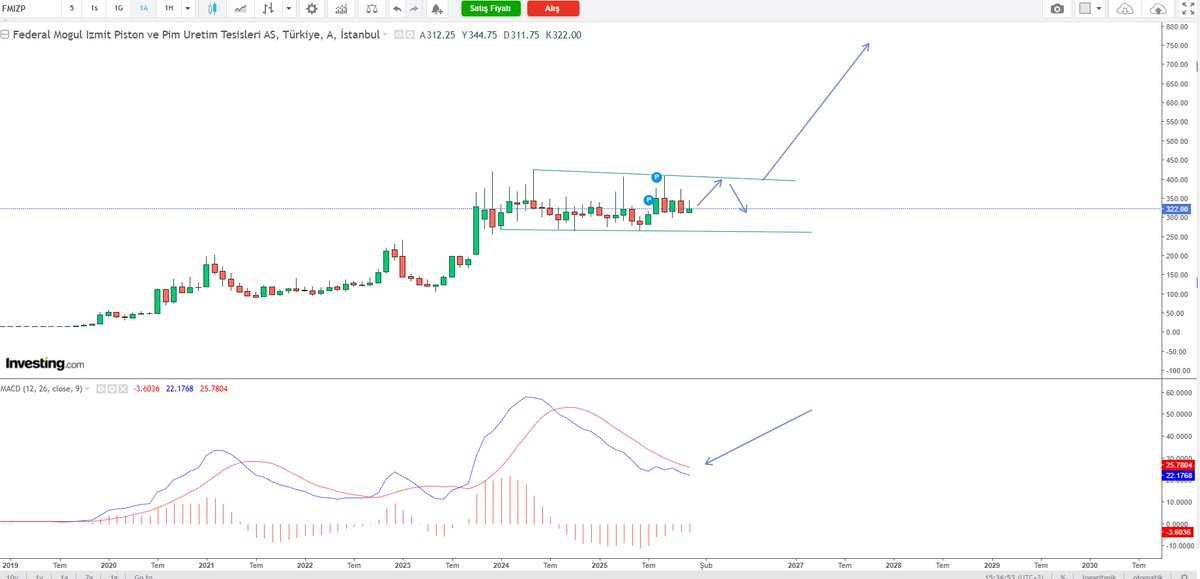Open the layout selection dropdown arrow
The height and width of the screenshot is (579, 1200).
pyautogui.click(x=1099, y=8)
